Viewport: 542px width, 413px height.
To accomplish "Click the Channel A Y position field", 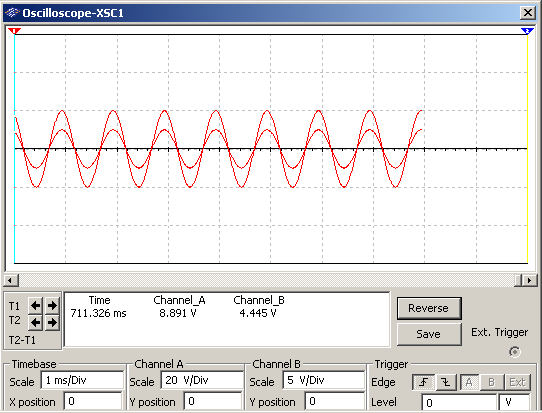I will click(x=213, y=402).
